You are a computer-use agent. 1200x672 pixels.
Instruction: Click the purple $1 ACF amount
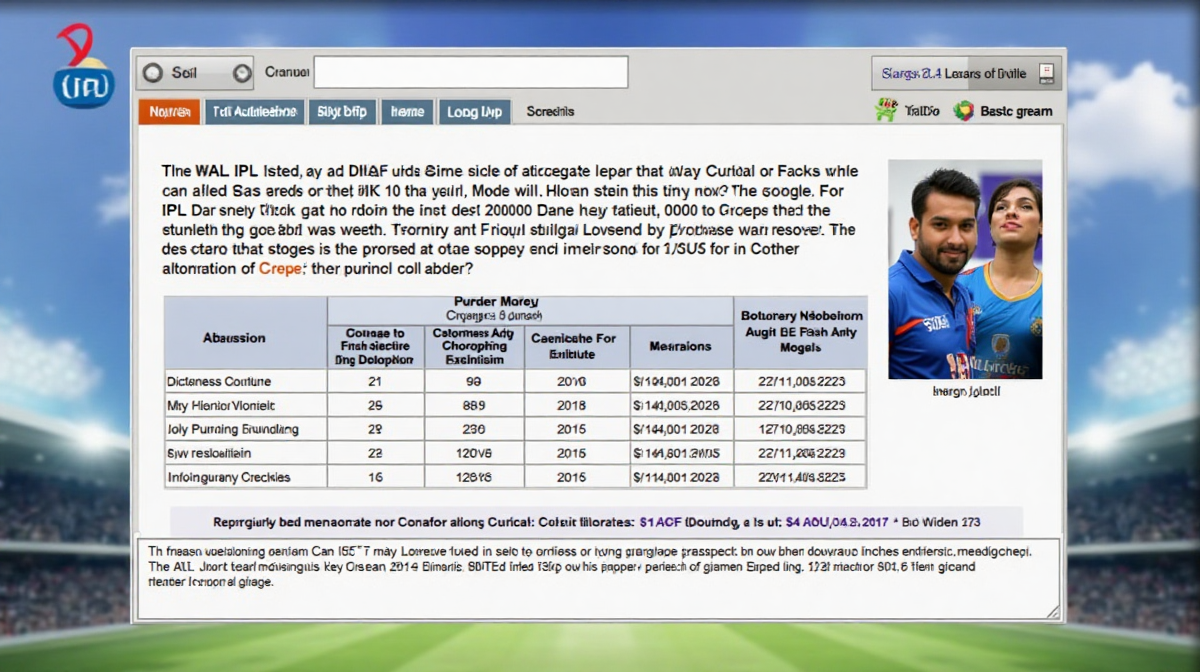click(x=659, y=522)
